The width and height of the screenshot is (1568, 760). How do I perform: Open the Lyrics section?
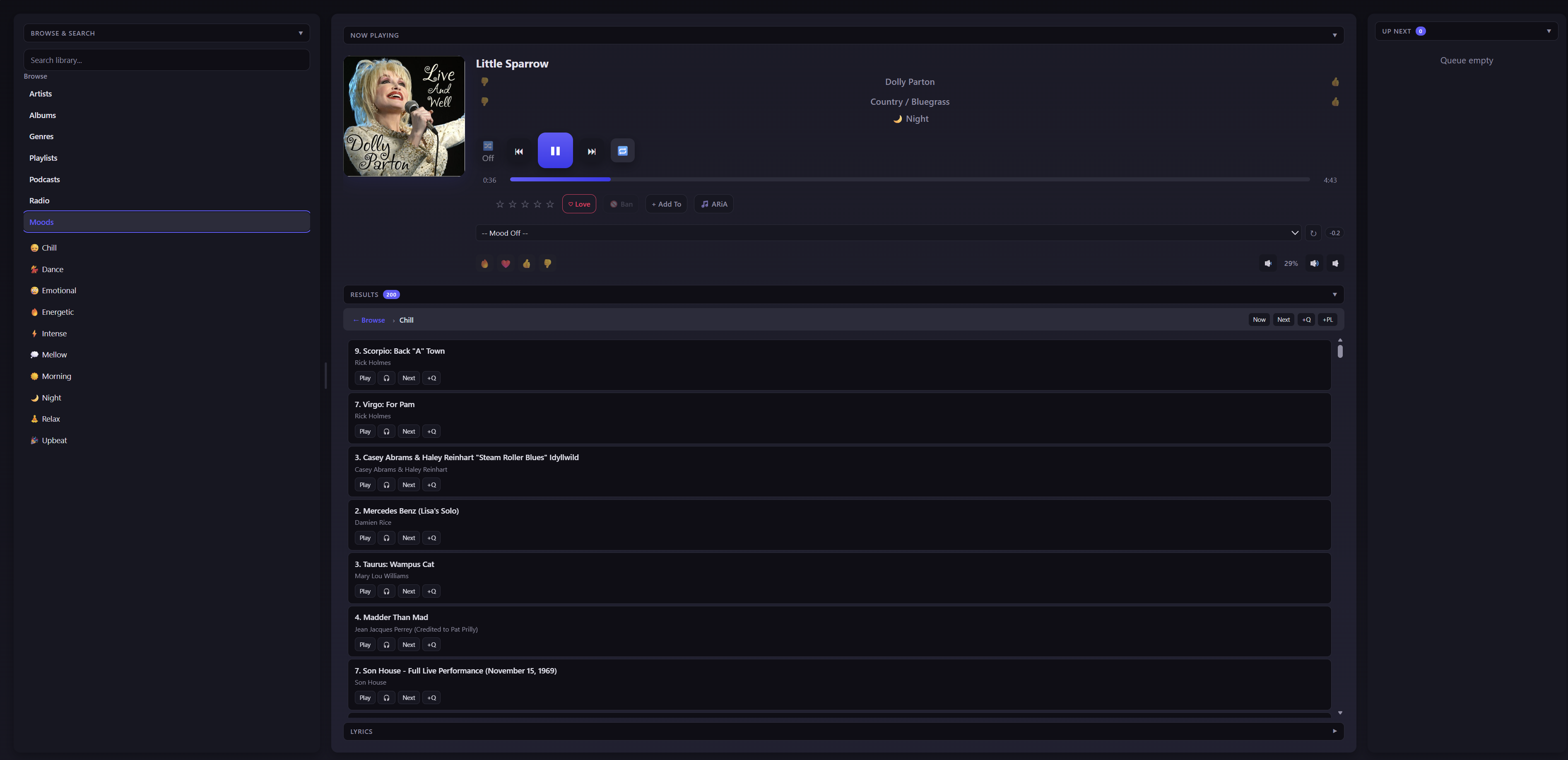(x=1335, y=731)
